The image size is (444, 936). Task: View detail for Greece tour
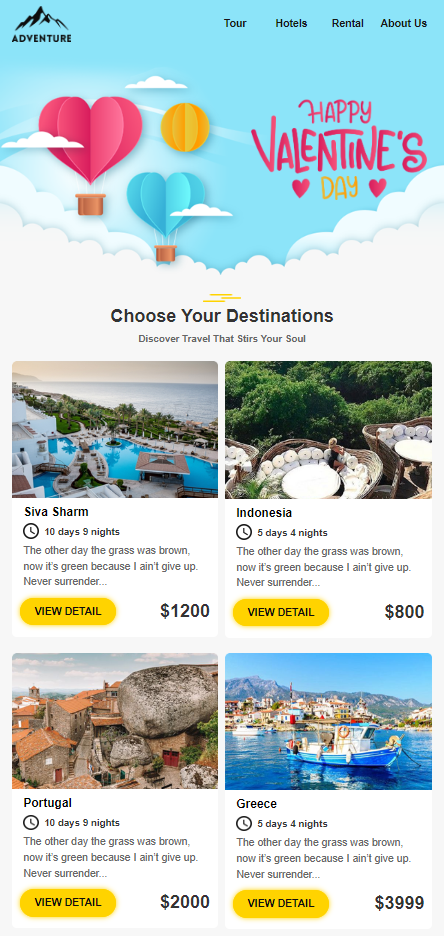tap(281, 904)
